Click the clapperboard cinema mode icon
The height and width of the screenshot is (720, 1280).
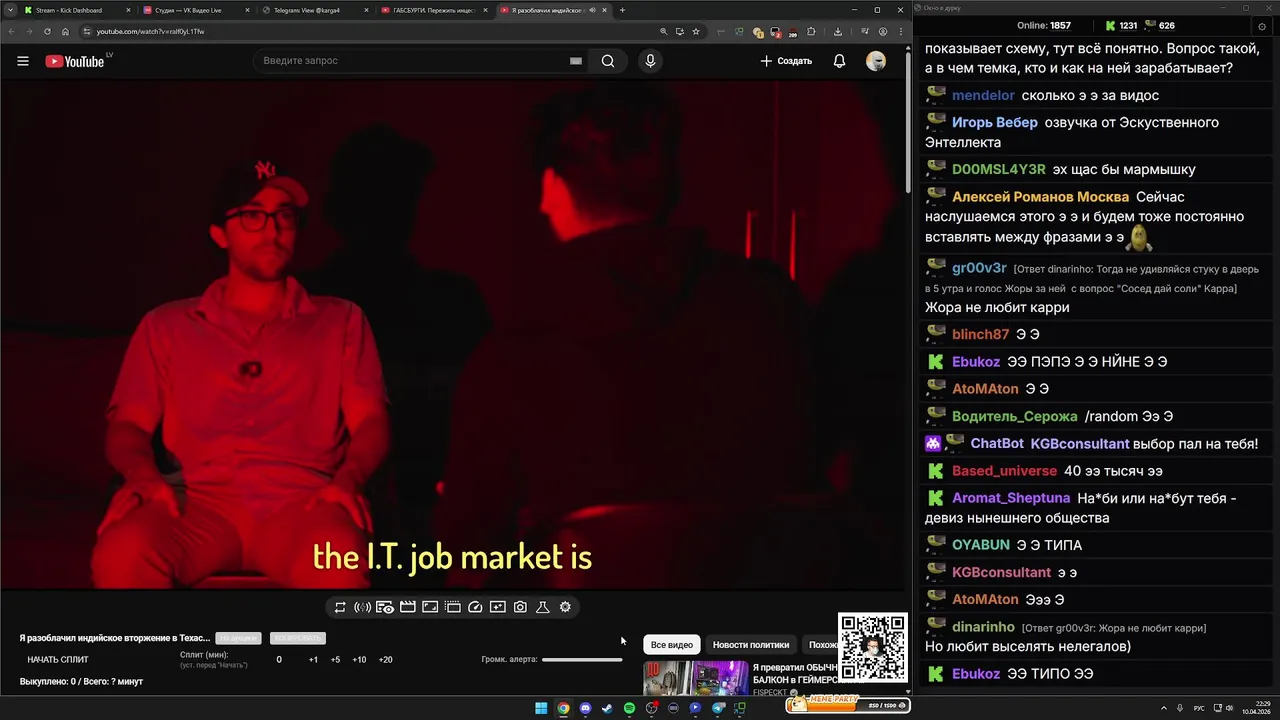pyautogui.click(x=407, y=607)
